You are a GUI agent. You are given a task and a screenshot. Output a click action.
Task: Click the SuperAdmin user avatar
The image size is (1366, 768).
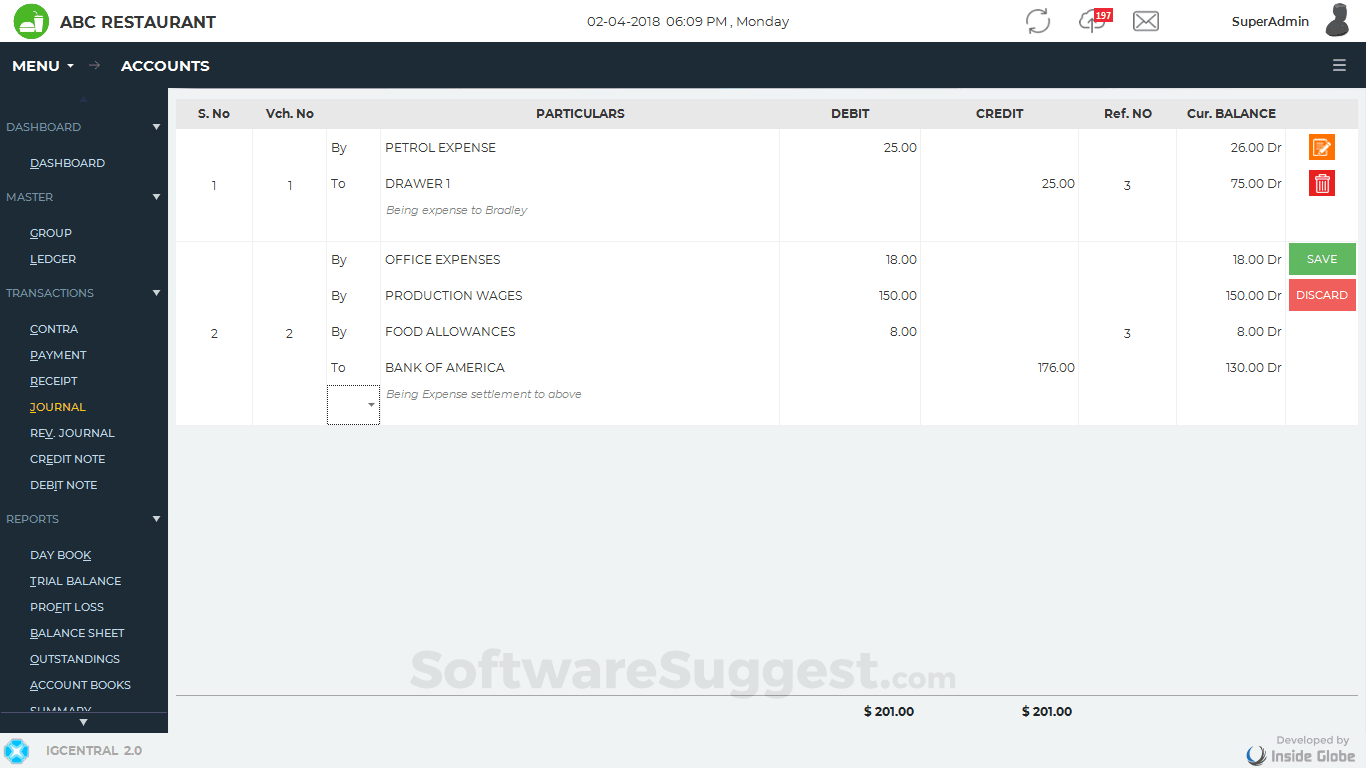pos(1337,21)
